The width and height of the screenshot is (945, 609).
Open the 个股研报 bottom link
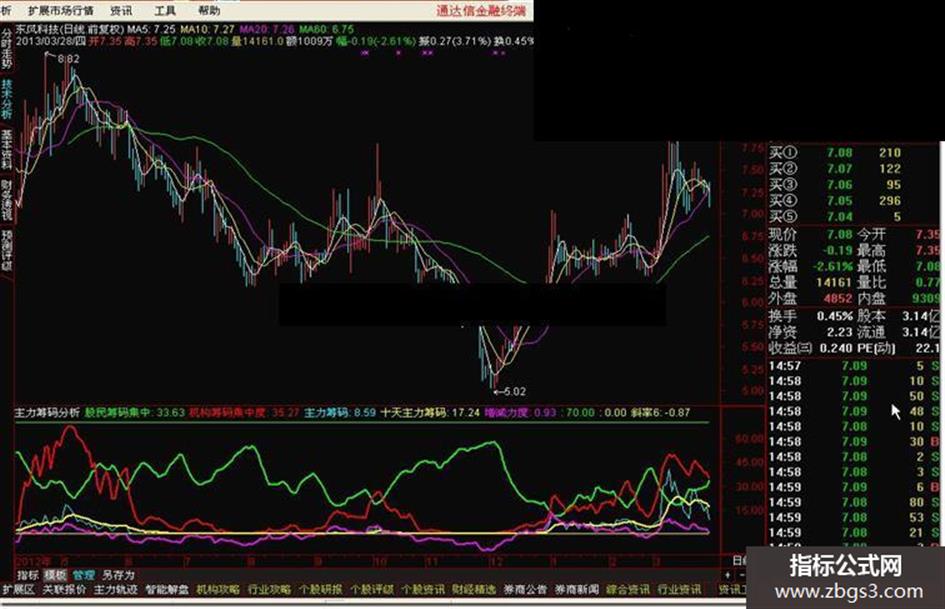[321, 589]
